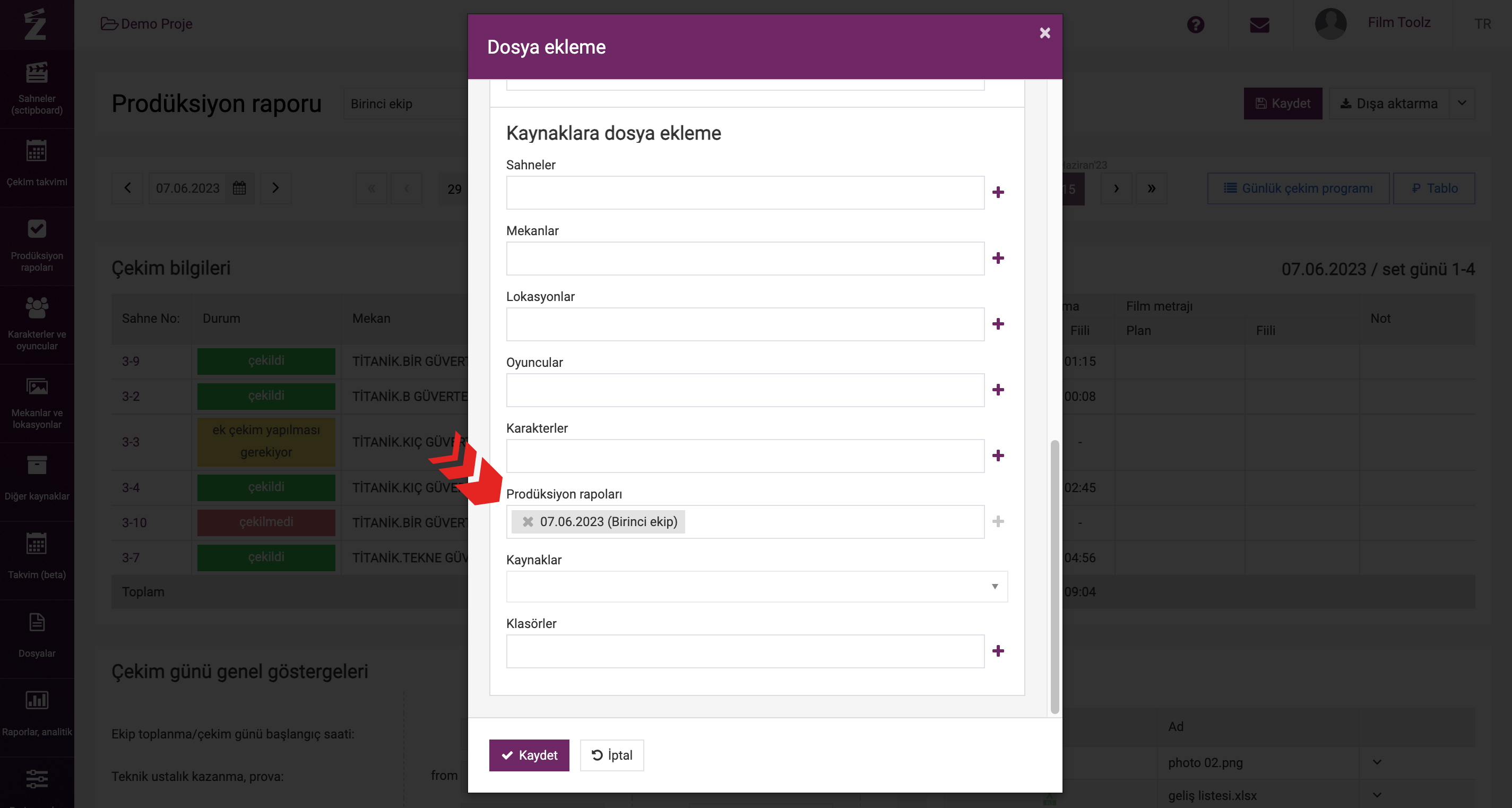The image size is (1512, 808).
Task: Save the file with dialog Kaydet button
Action: (529, 755)
